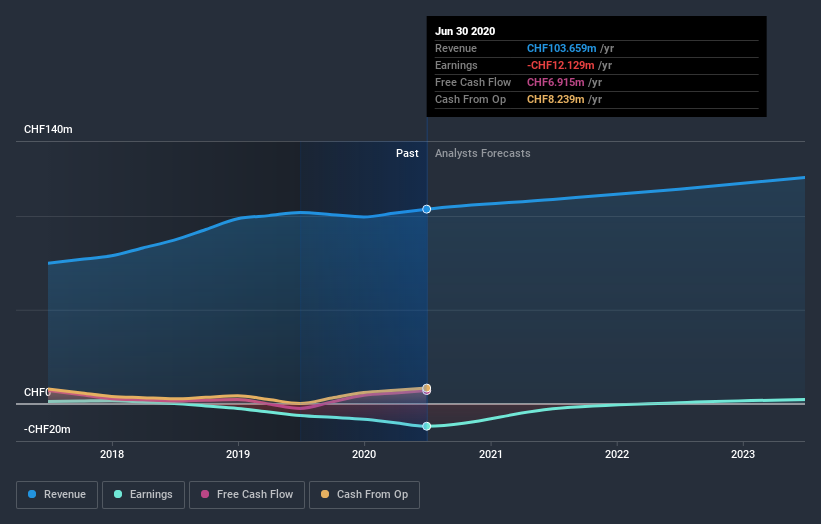Viewport: 821px width, 524px height.
Task: Toggle the Free Cash Flow legend button
Action: point(247,495)
